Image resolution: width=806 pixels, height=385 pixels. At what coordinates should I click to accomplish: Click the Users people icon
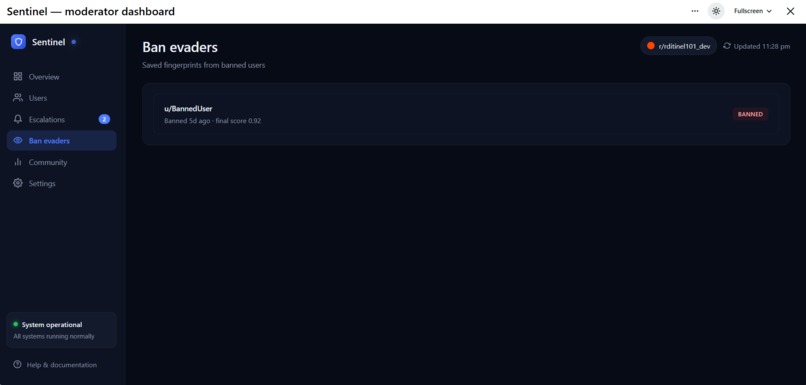(18, 98)
